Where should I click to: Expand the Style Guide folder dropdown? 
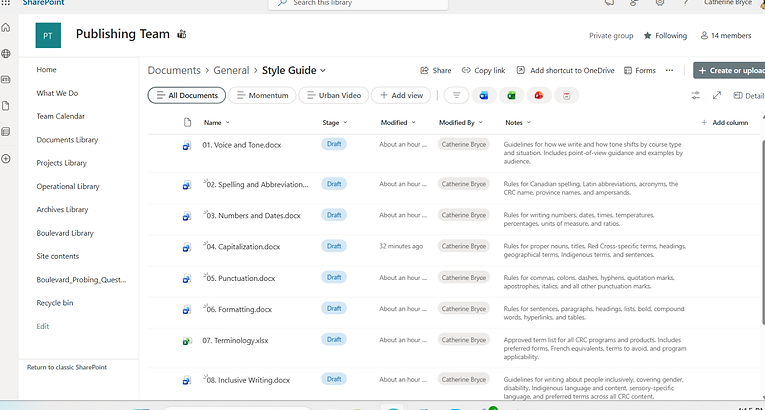pos(322,71)
